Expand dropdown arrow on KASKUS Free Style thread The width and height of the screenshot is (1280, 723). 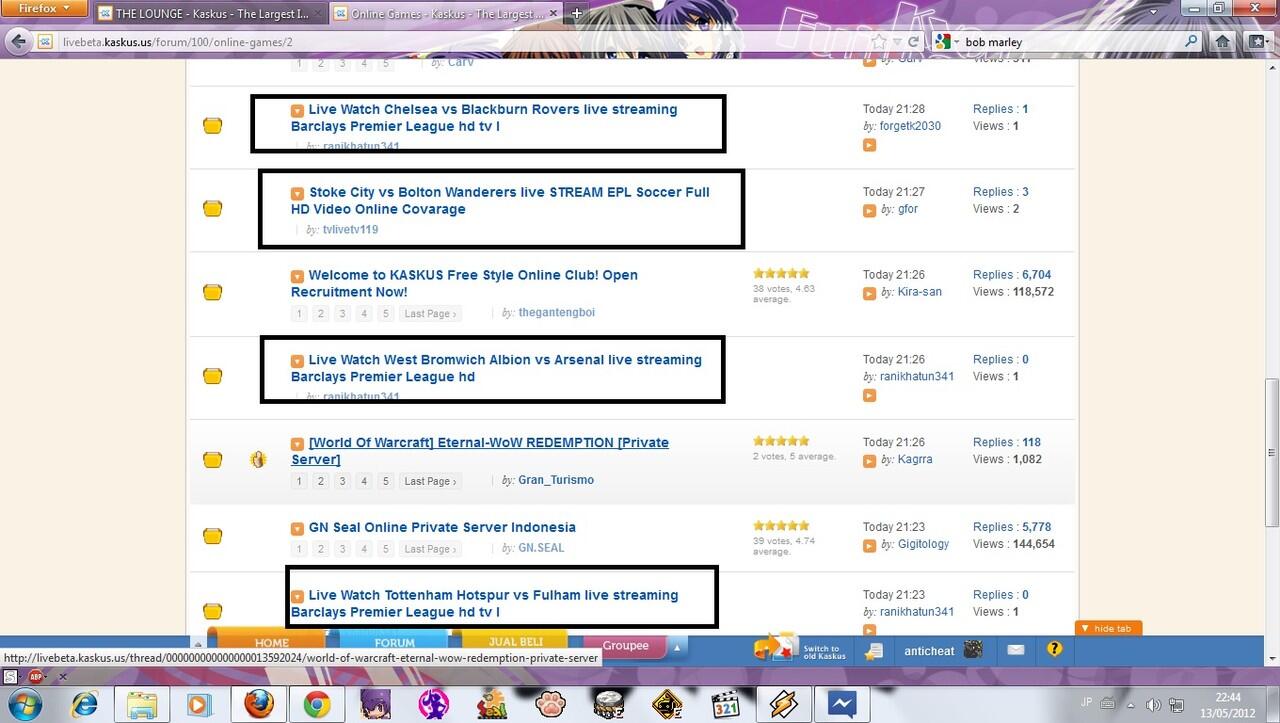pos(297,276)
